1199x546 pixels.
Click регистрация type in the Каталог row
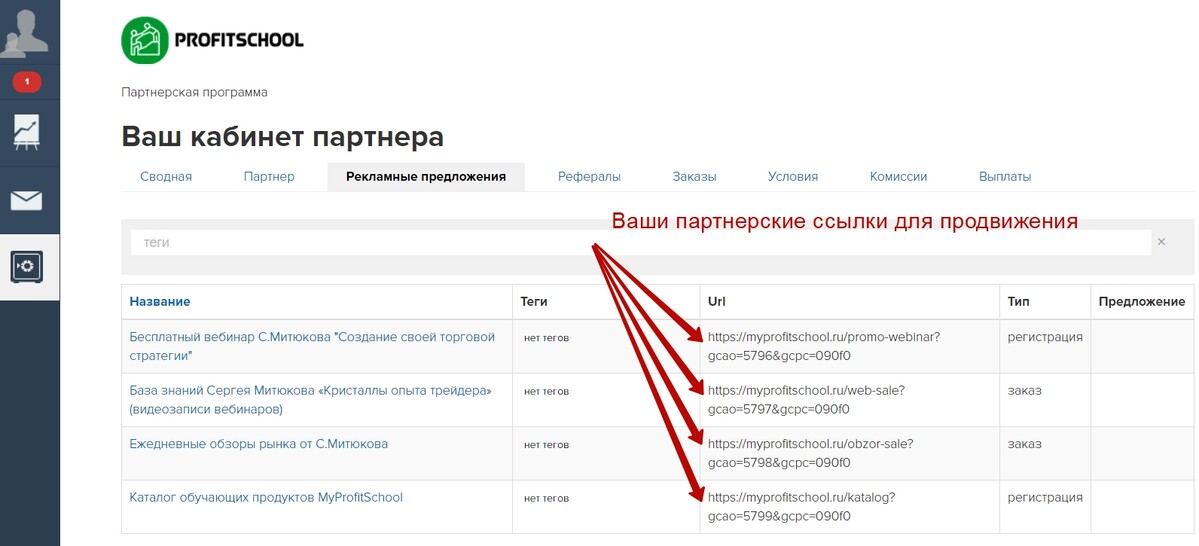pyautogui.click(x=1045, y=498)
